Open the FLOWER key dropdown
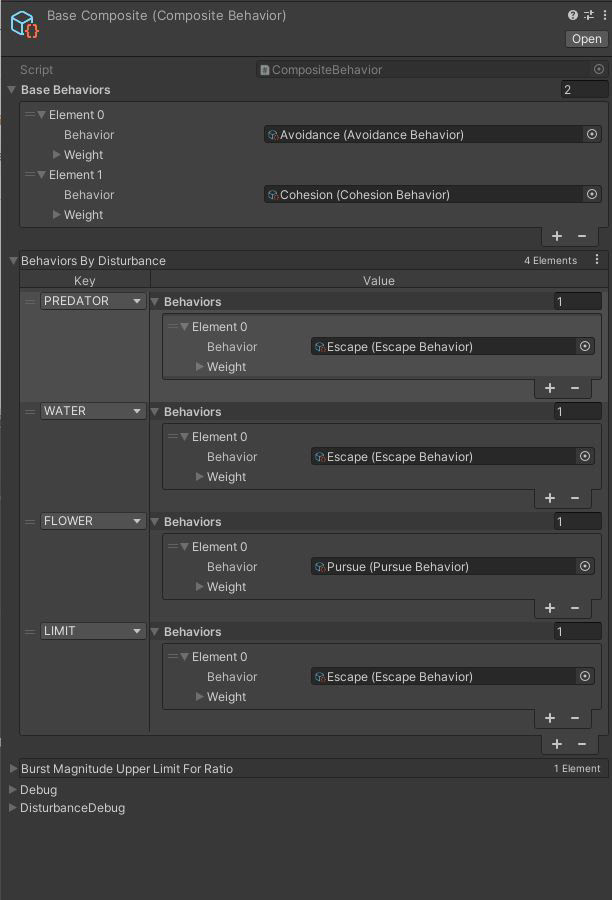Screen dimensions: 612x900 (x=93, y=521)
